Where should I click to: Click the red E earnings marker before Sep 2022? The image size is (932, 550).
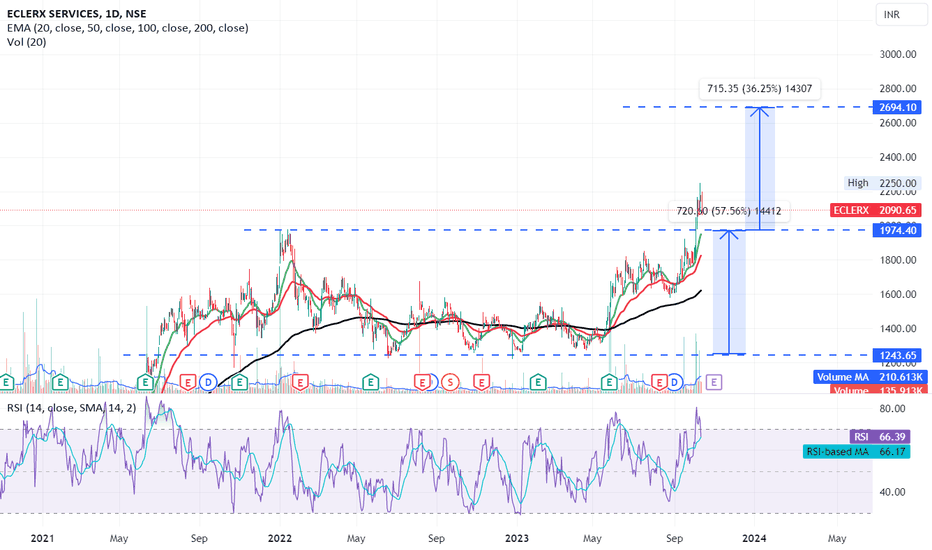pyautogui.click(x=423, y=382)
